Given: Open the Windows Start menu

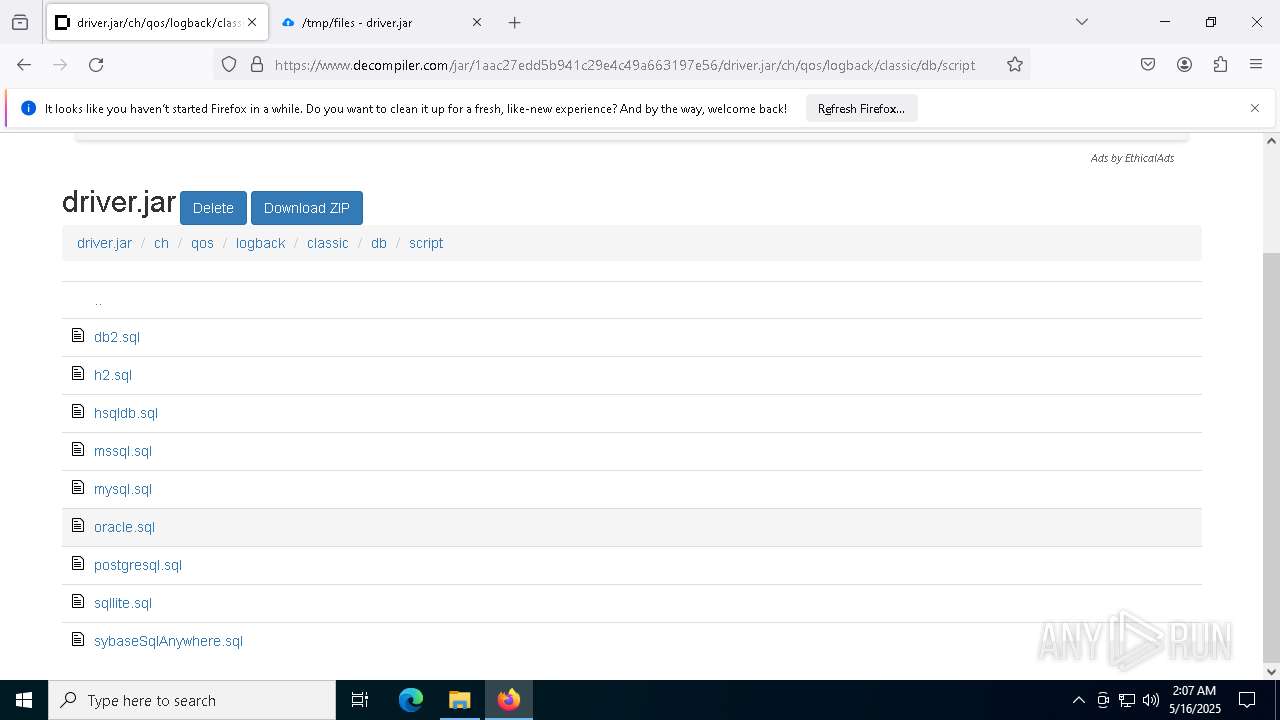Looking at the screenshot, I should click(x=24, y=700).
